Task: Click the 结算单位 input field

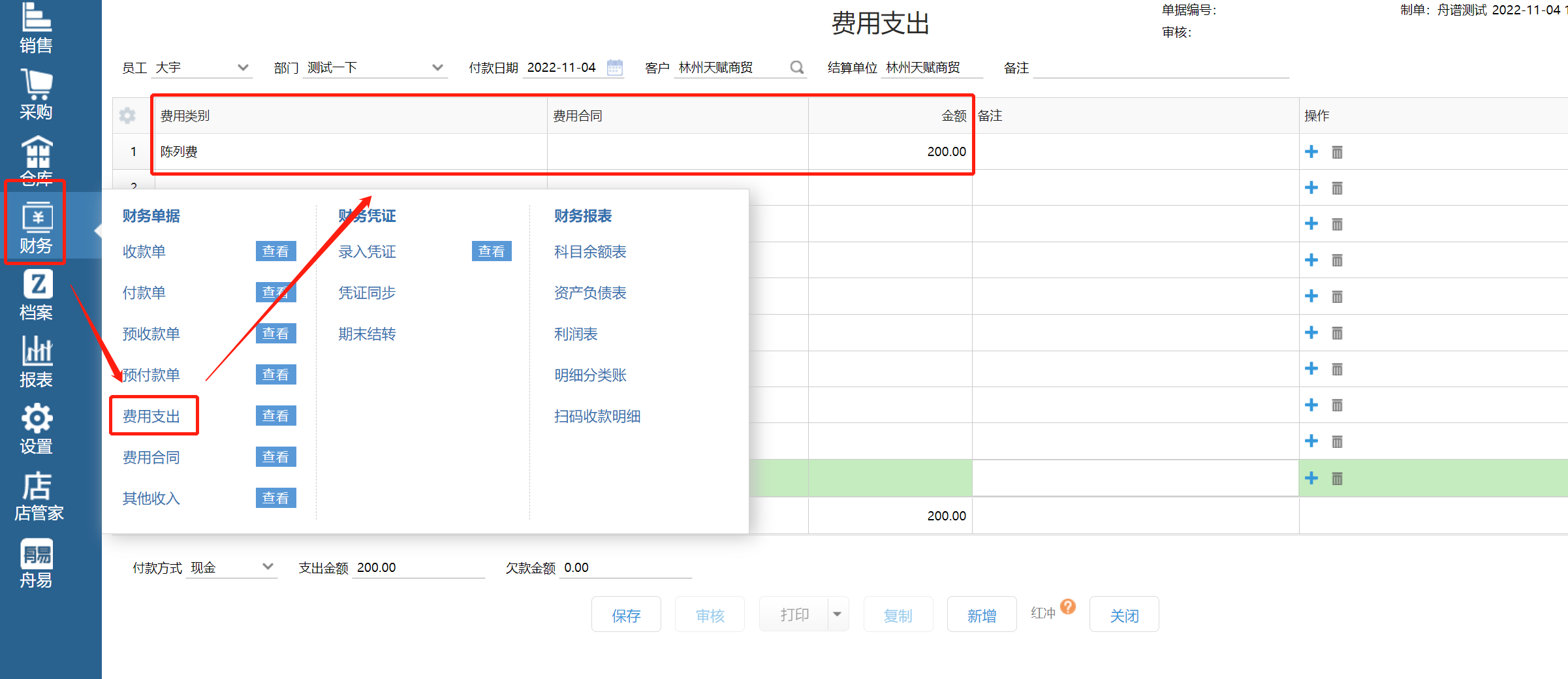Action: (932, 67)
